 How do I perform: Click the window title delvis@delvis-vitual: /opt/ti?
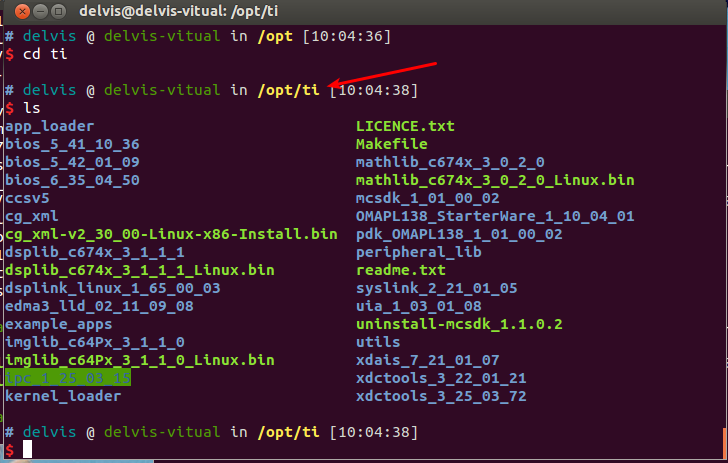tap(179, 11)
